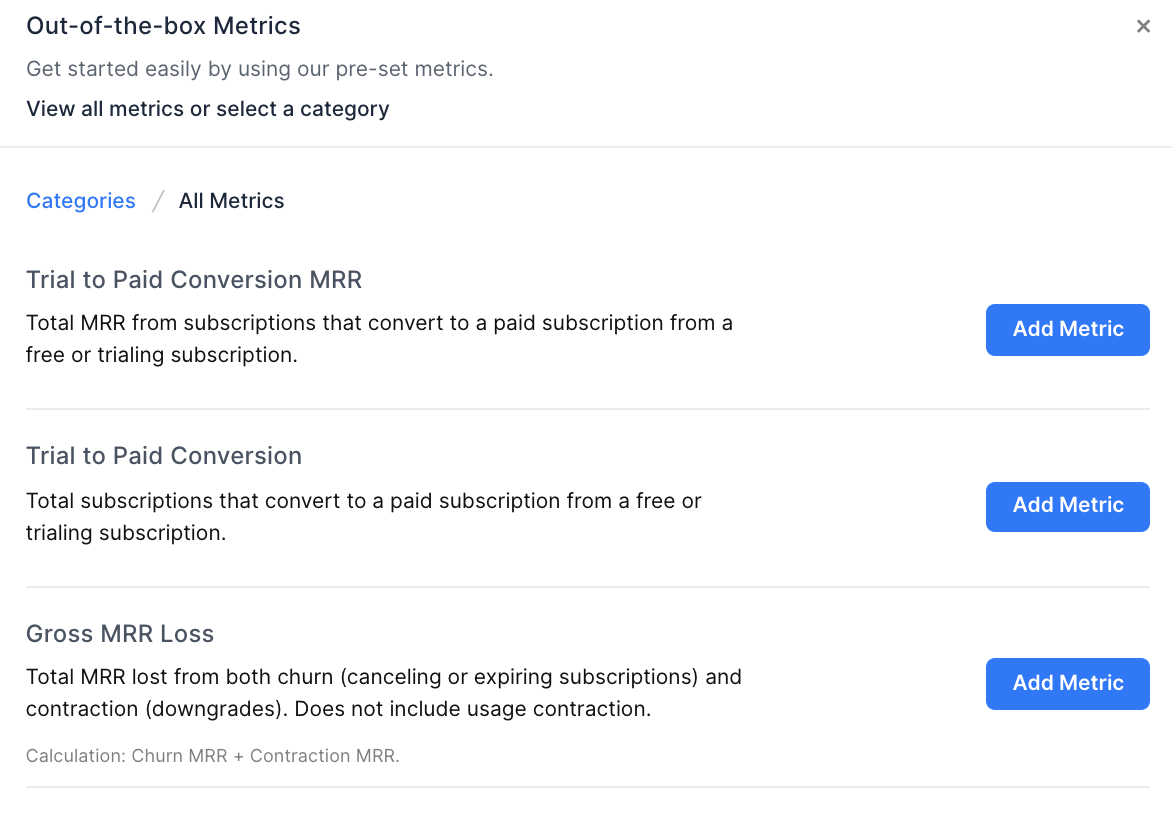This screenshot has height=818, width=1172.
Task: Click the Out-of-the-box Metrics dialog title
Action: [163, 26]
